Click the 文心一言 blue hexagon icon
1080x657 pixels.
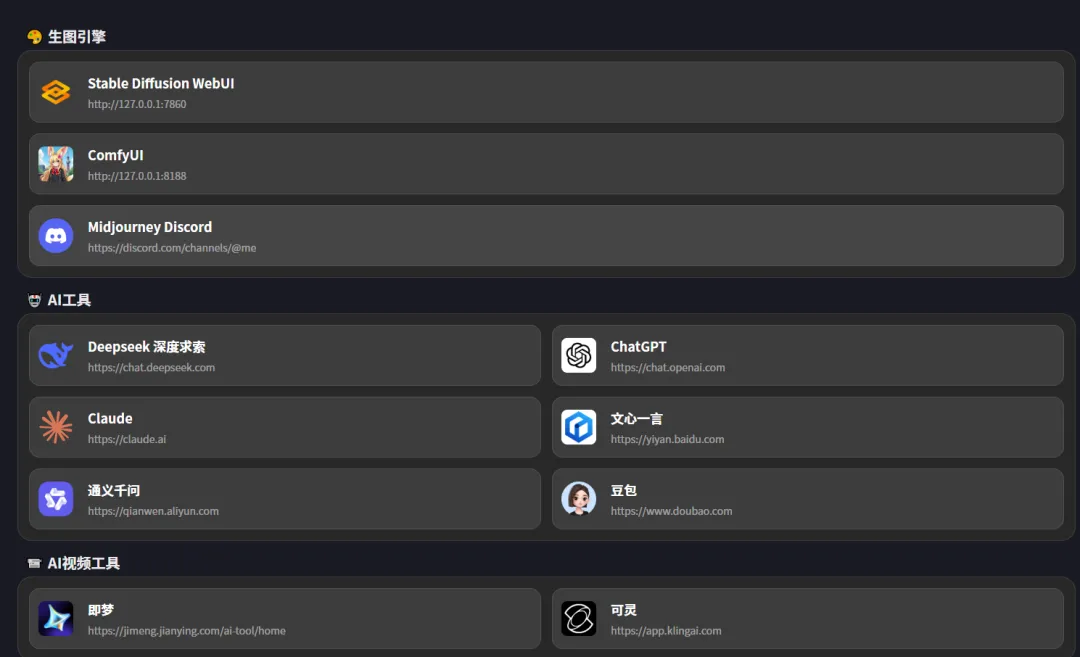click(x=579, y=427)
